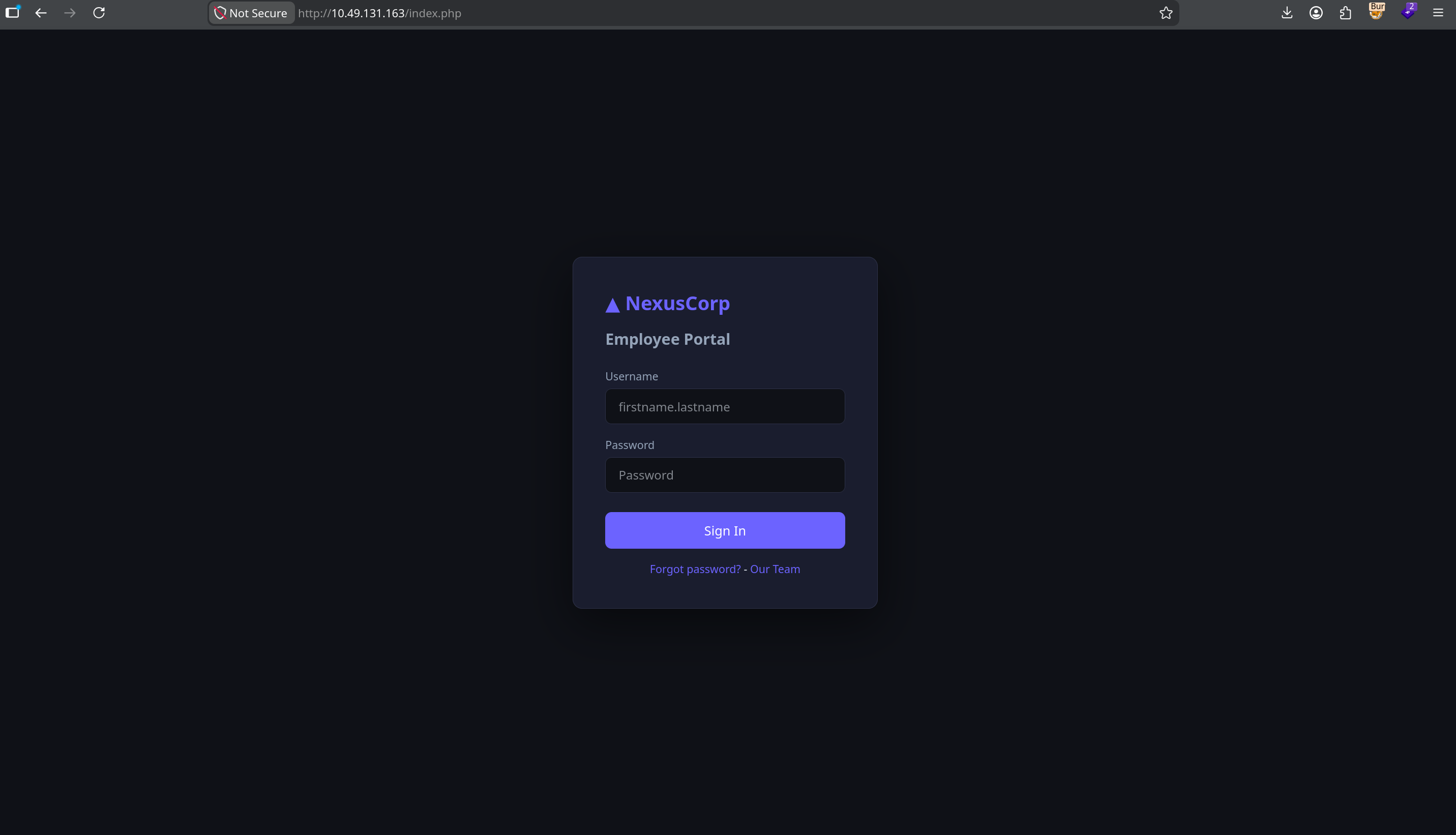The width and height of the screenshot is (1456, 835).
Task: Click the browser back arrow
Action: click(x=41, y=13)
